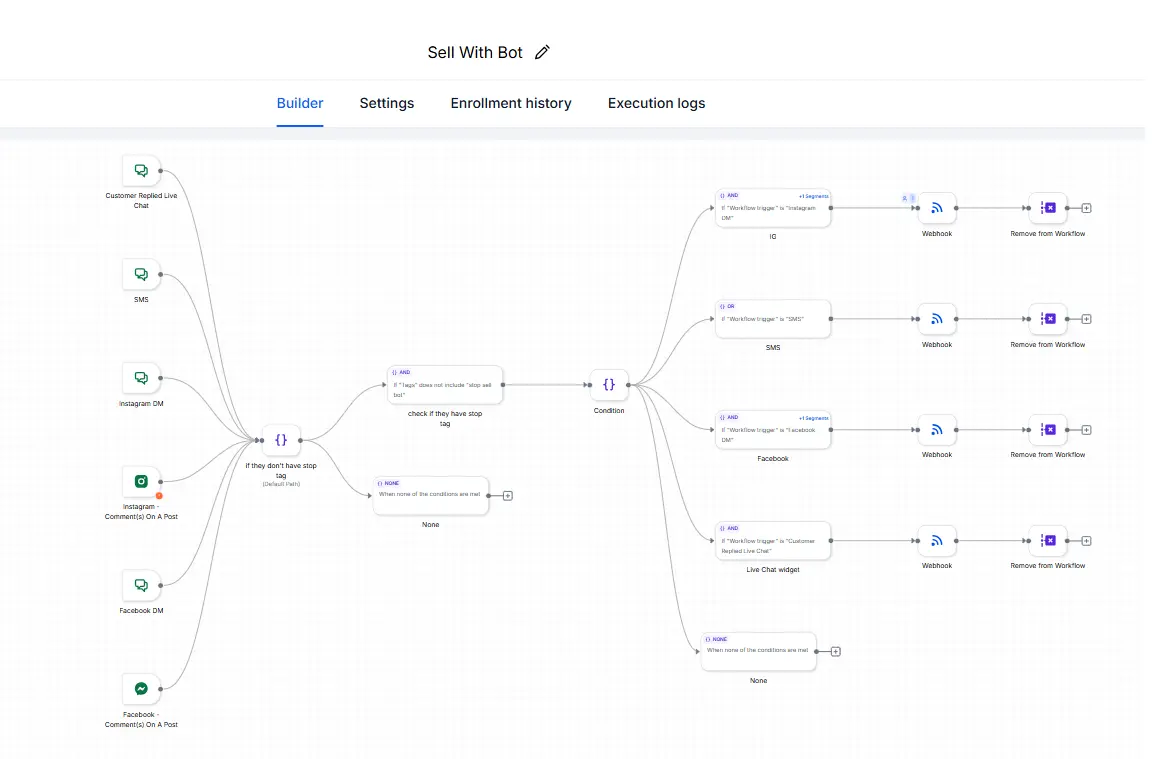Image resolution: width=1156 pixels, height=759 pixels.
Task: Open Remove from Workflow in IG row
Action: [1048, 209]
